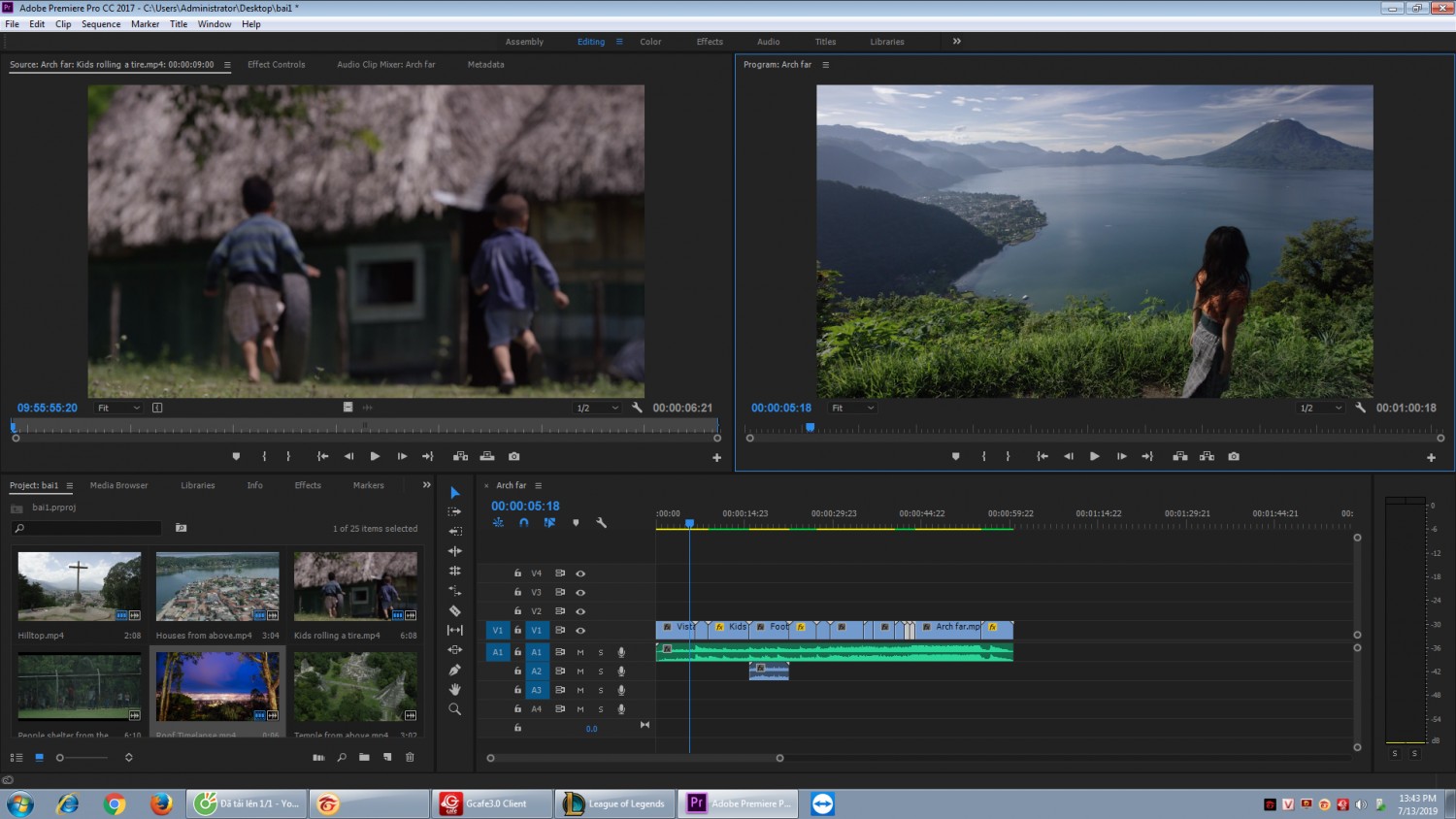
Task: Switch to Effect Controls tab
Action: click(276, 65)
